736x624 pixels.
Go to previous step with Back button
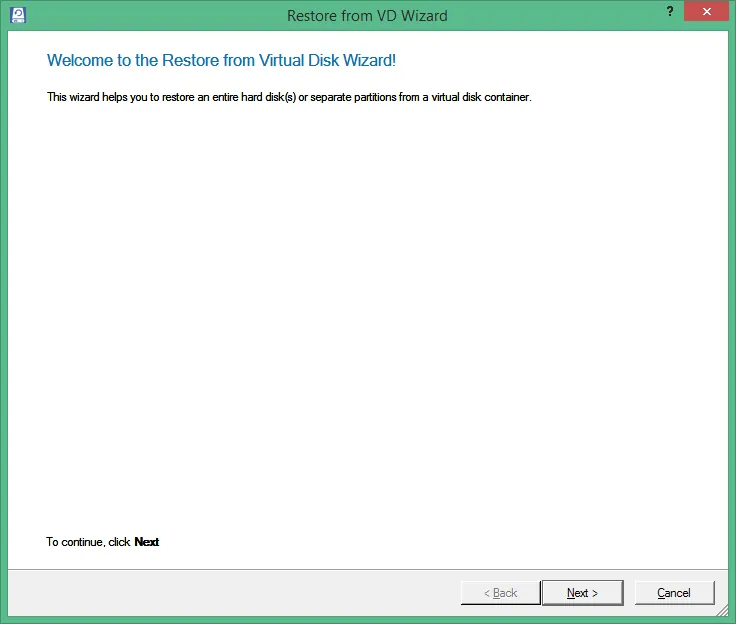click(500, 593)
